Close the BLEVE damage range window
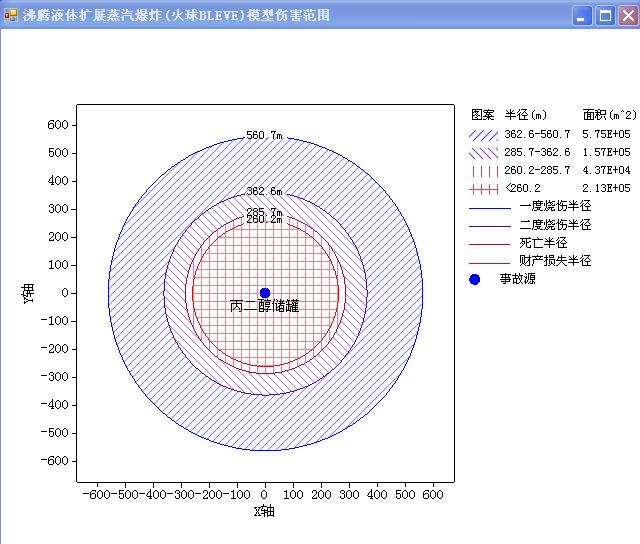640x544 pixels. tap(628, 16)
